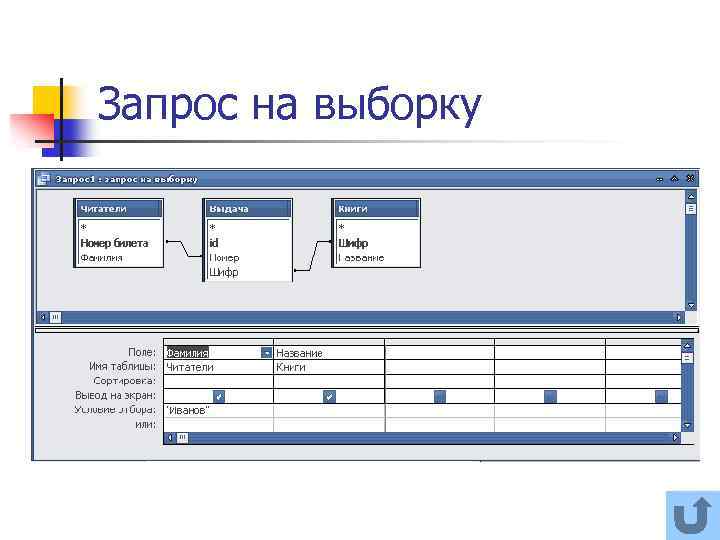This screenshot has height=540, width=720.
Task: Enable display checkbox in third grid column
Action: pos(440,396)
